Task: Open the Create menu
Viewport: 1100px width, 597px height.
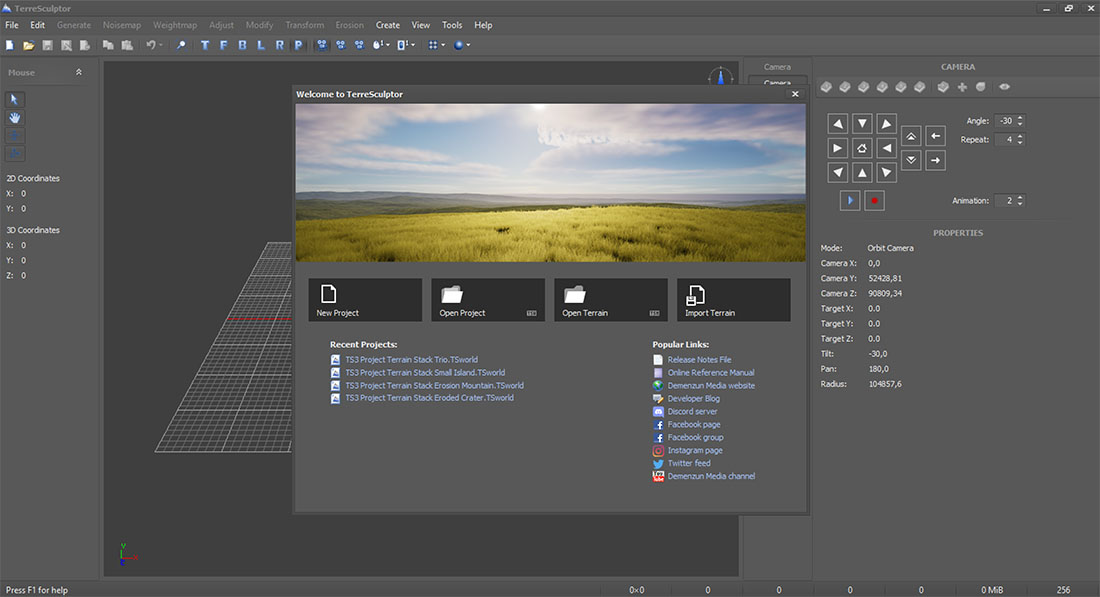Action: point(387,25)
